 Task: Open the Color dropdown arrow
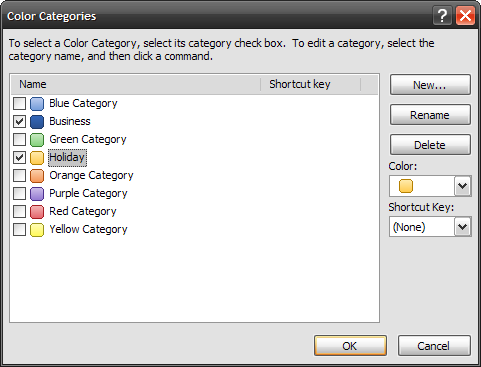462,186
